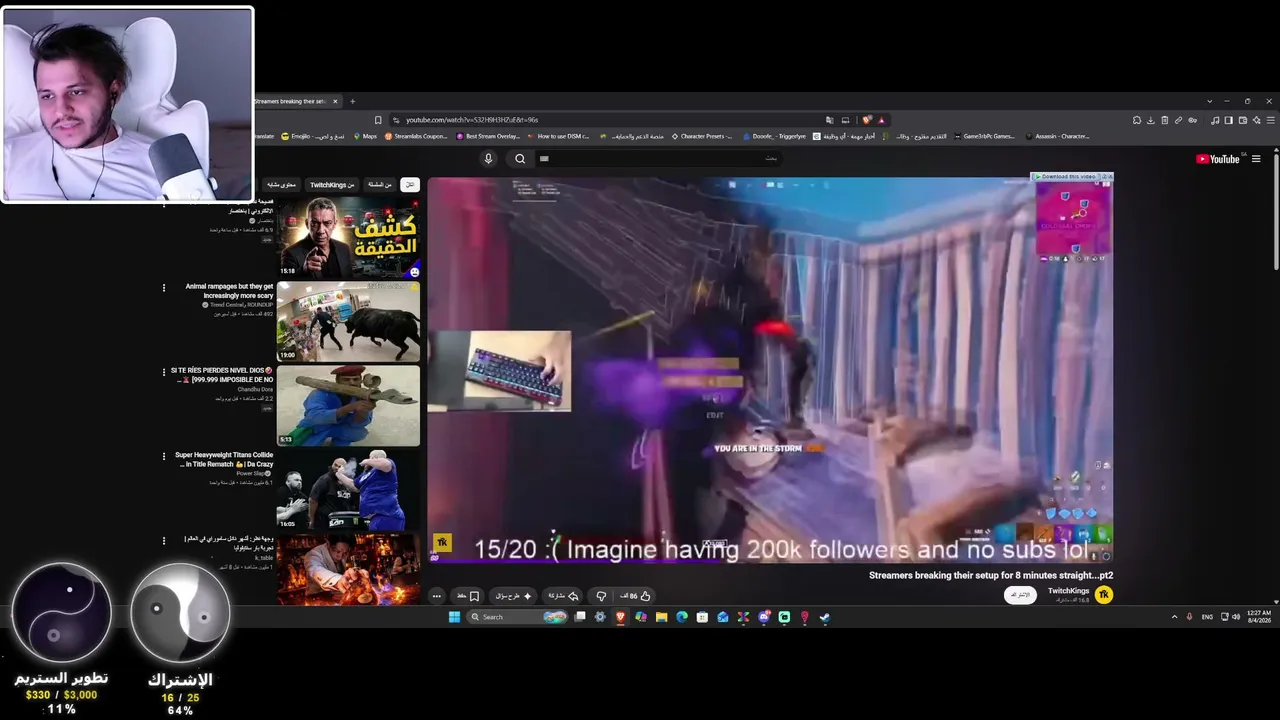Click the Brave Shields lion icon
This screenshot has width=1280, height=720.
(x=868, y=120)
